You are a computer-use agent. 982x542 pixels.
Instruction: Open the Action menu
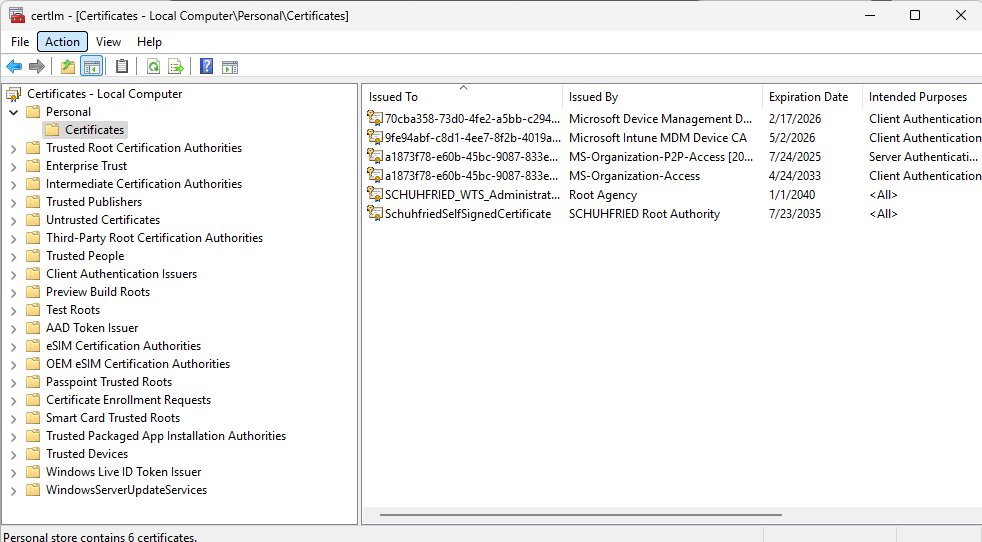coord(62,42)
